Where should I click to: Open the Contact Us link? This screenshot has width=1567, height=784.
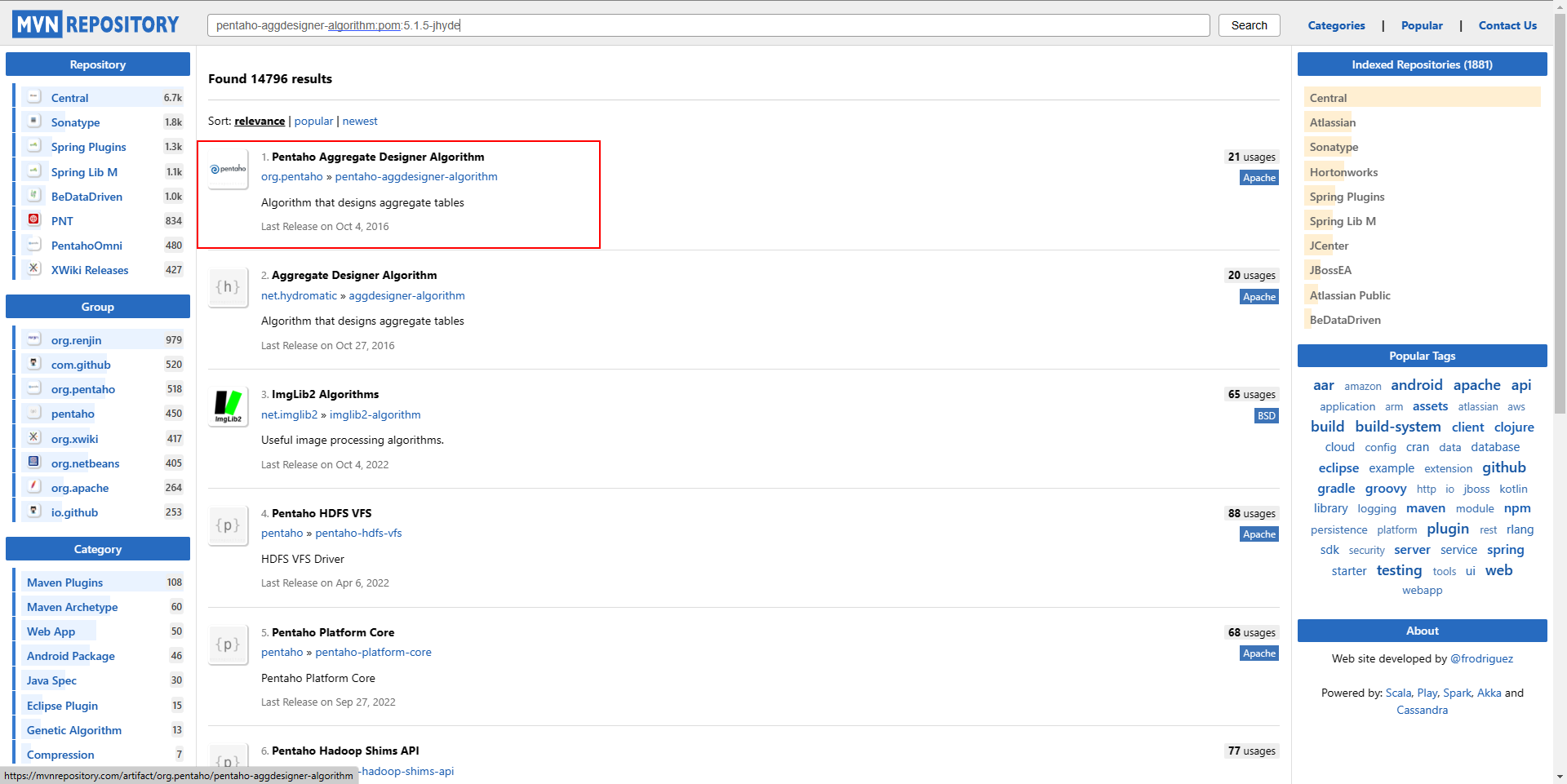[1507, 25]
